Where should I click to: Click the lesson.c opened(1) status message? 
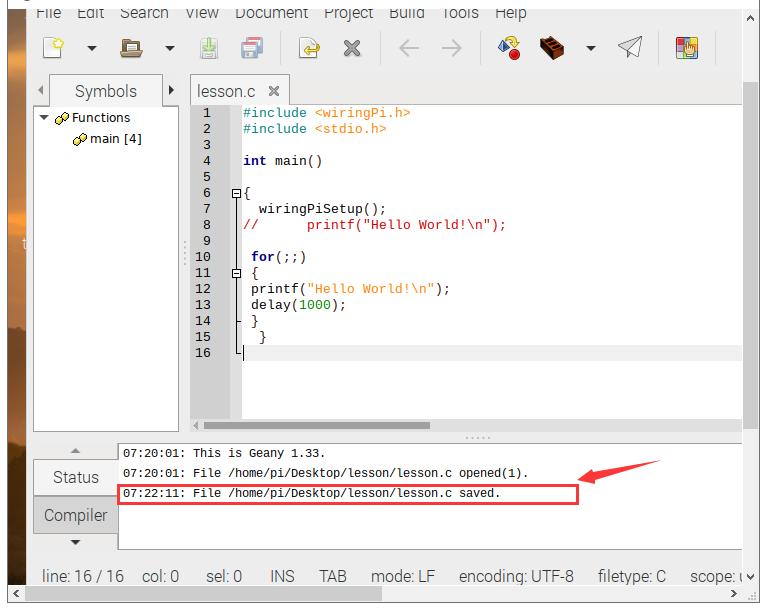tap(326, 474)
